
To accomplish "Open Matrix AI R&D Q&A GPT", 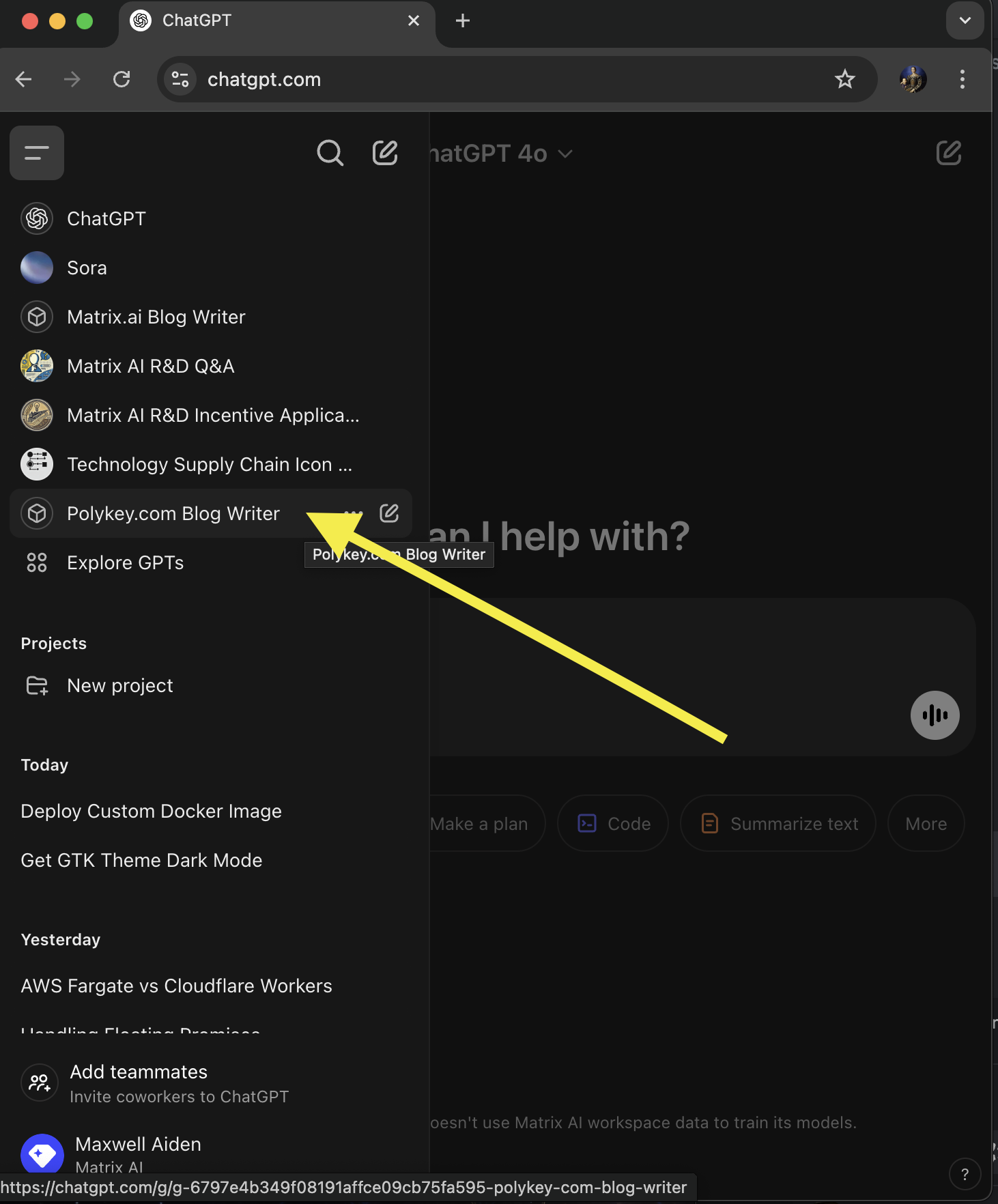I will pyautogui.click(x=210, y=366).
